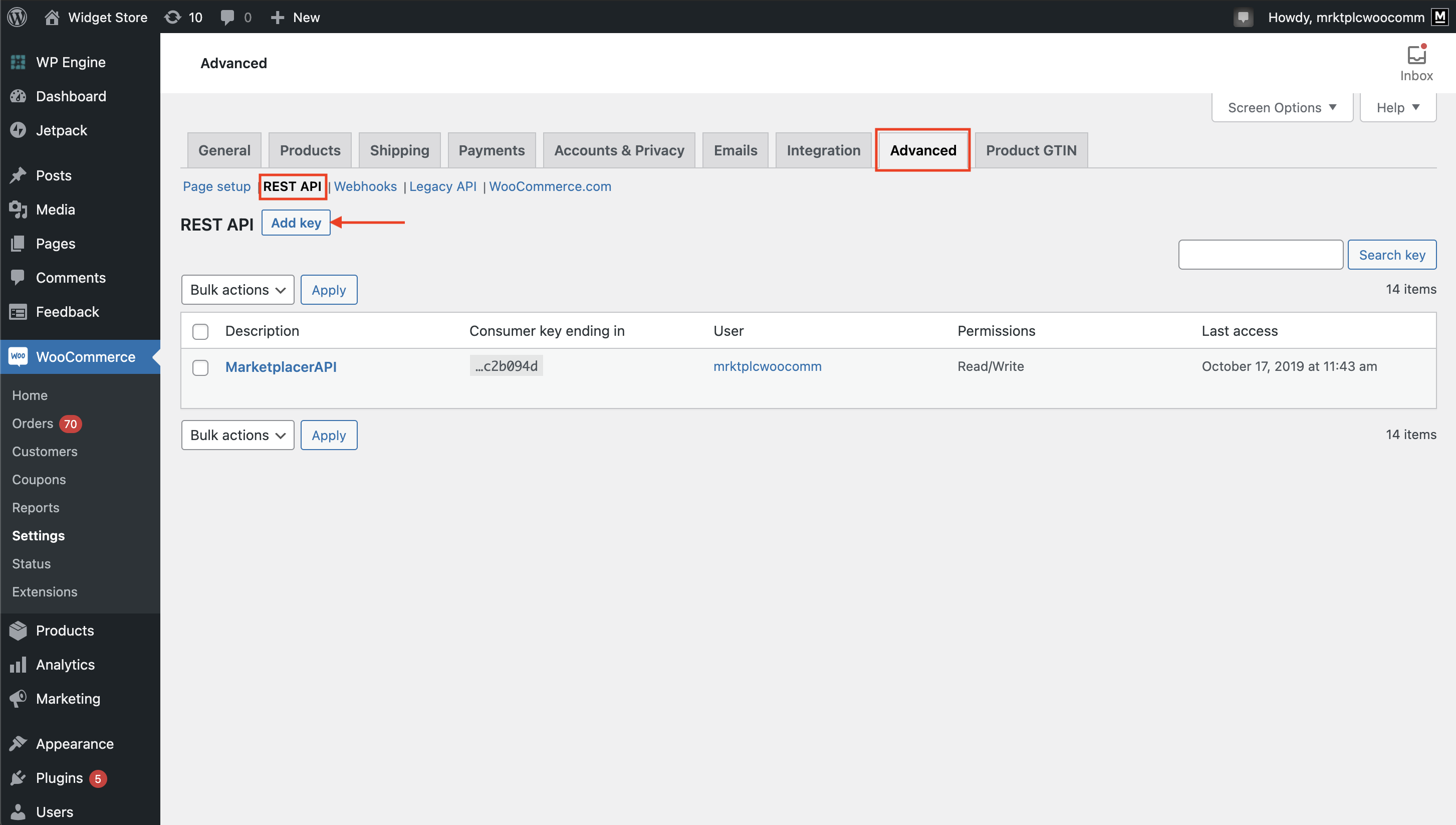Screen dimensions: 1456x825
Task: Open the Accounts & Privacy tab
Action: pyautogui.click(x=619, y=150)
